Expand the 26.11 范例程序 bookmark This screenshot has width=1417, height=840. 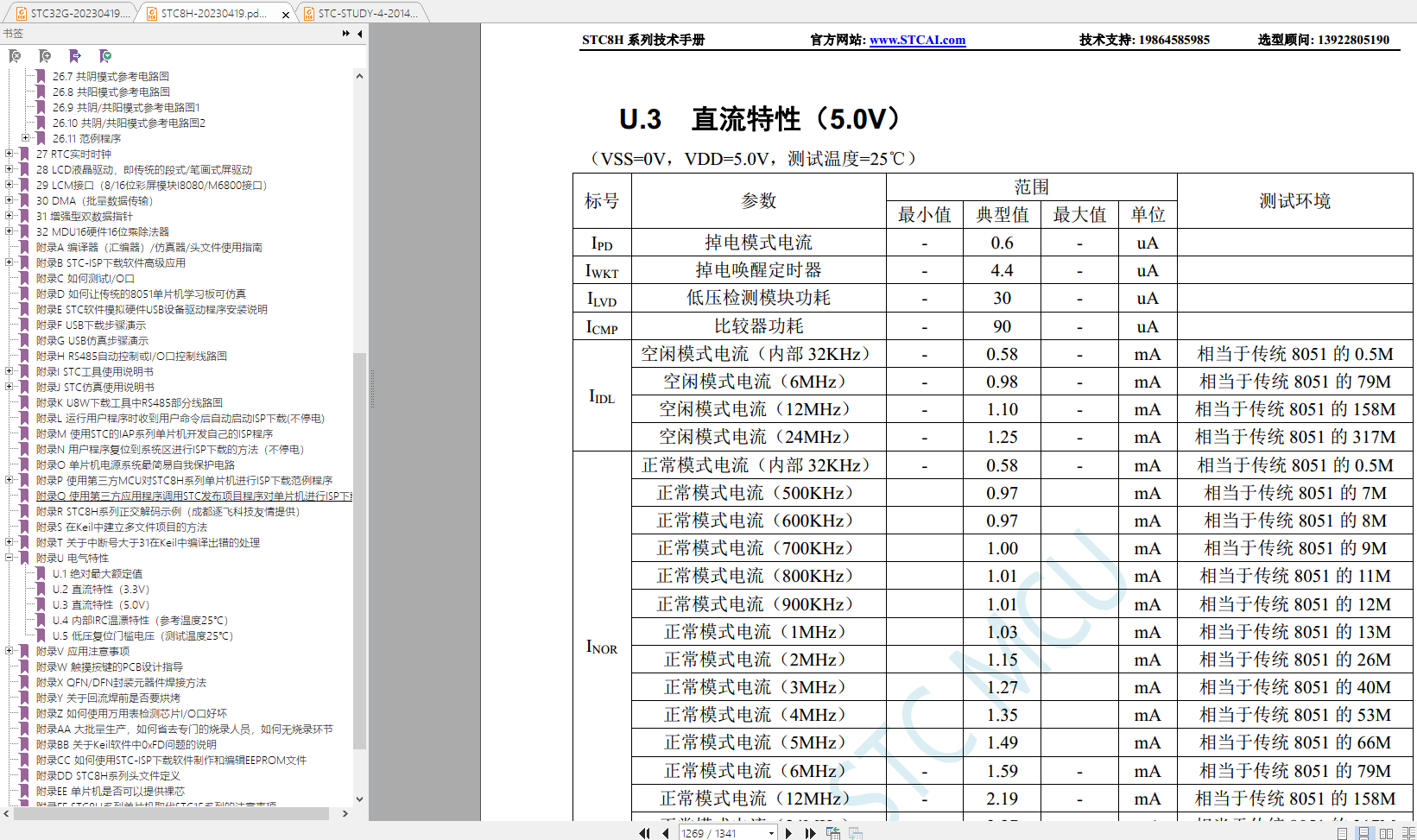[x=26, y=138]
